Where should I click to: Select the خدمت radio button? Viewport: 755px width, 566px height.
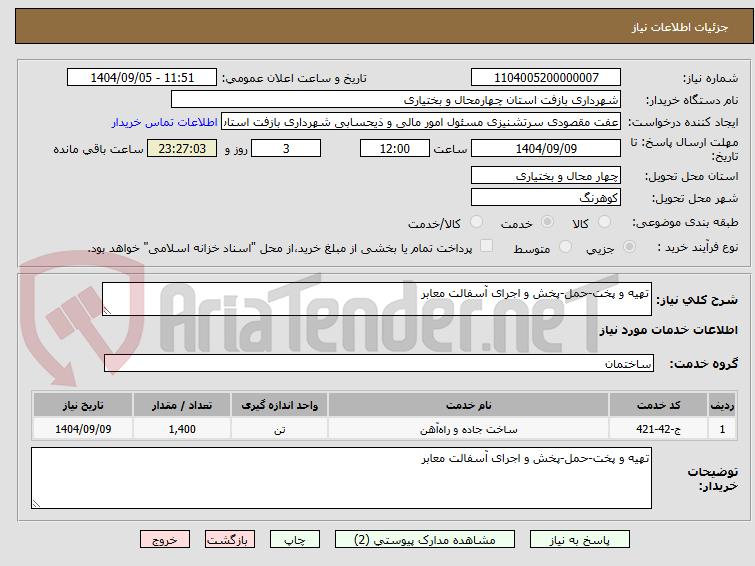point(547,222)
